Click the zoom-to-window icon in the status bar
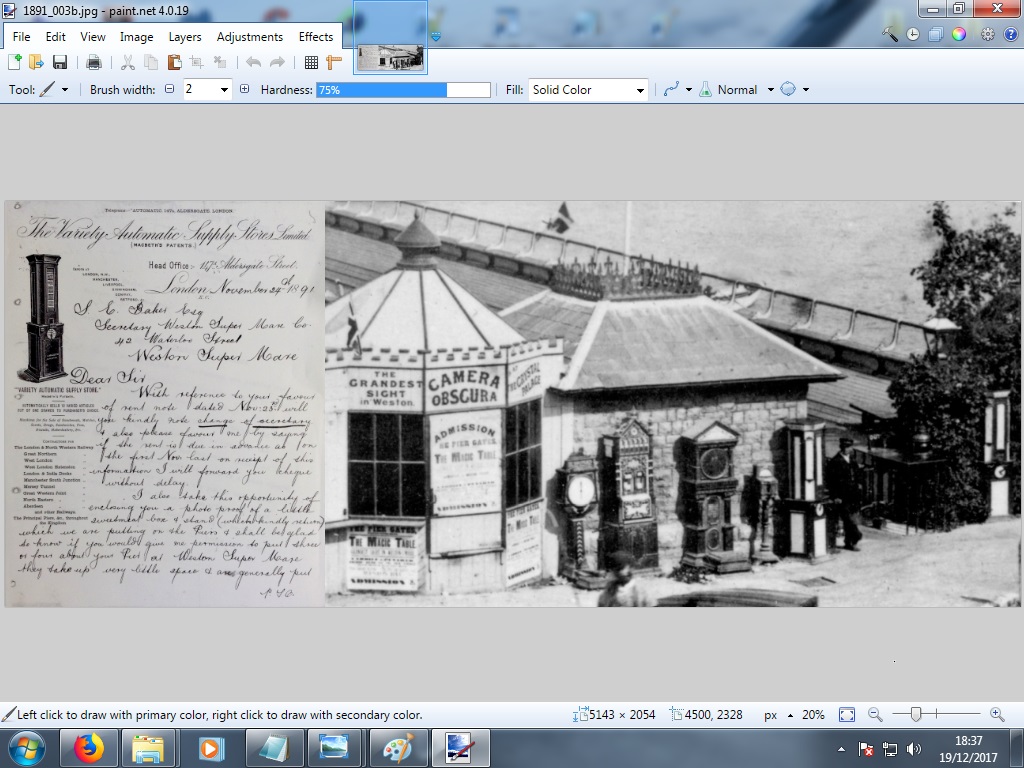Viewport: 1024px width, 768px height. (x=845, y=714)
